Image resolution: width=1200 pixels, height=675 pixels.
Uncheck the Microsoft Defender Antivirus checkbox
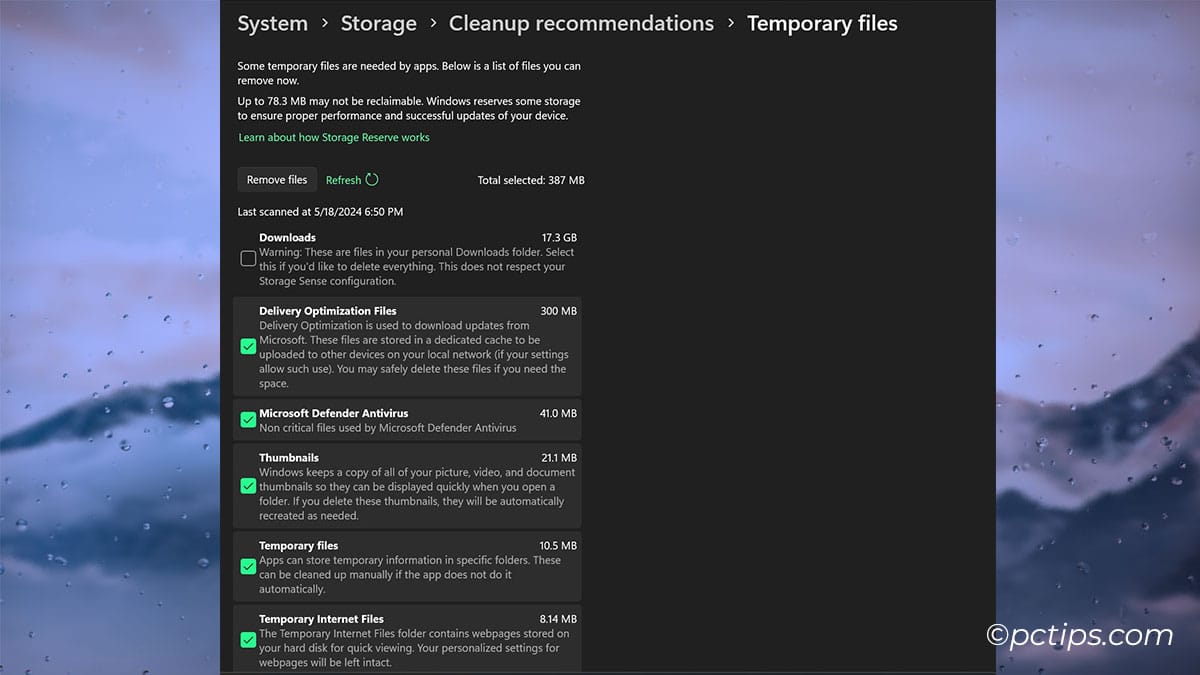point(247,419)
